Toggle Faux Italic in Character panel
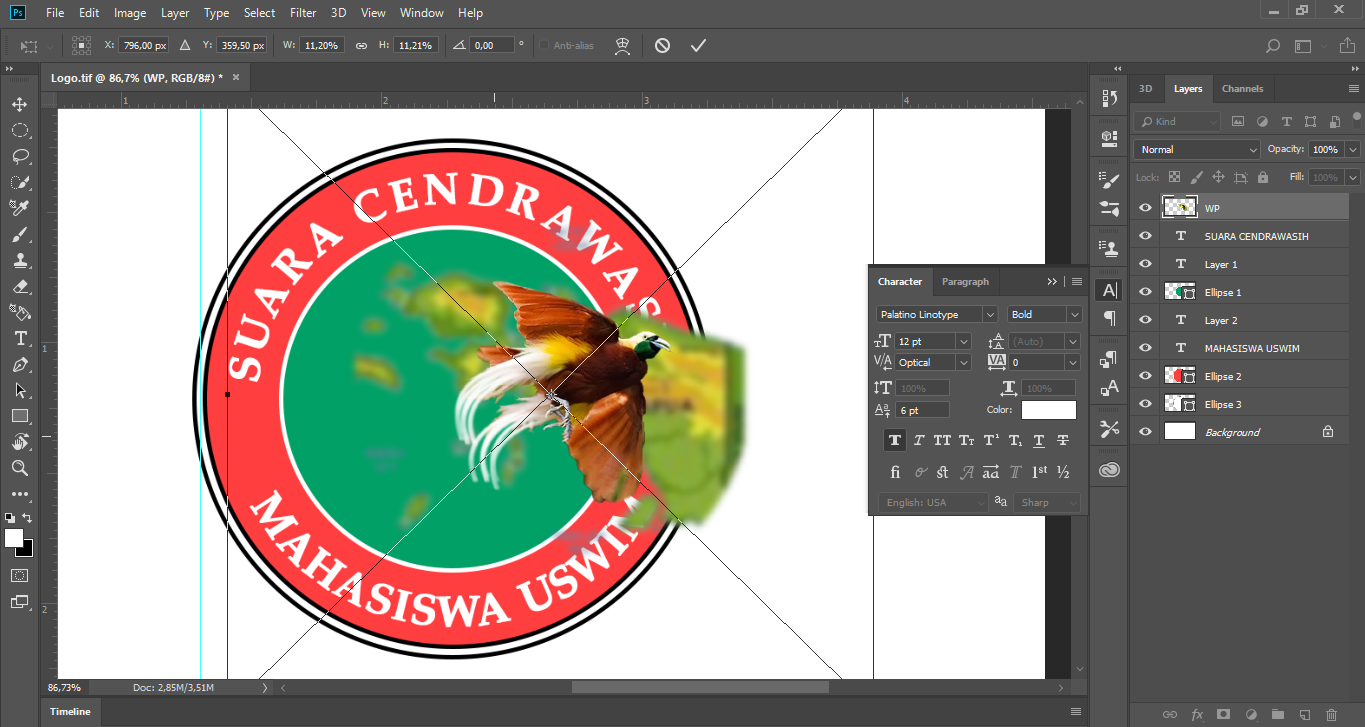 (x=919, y=440)
